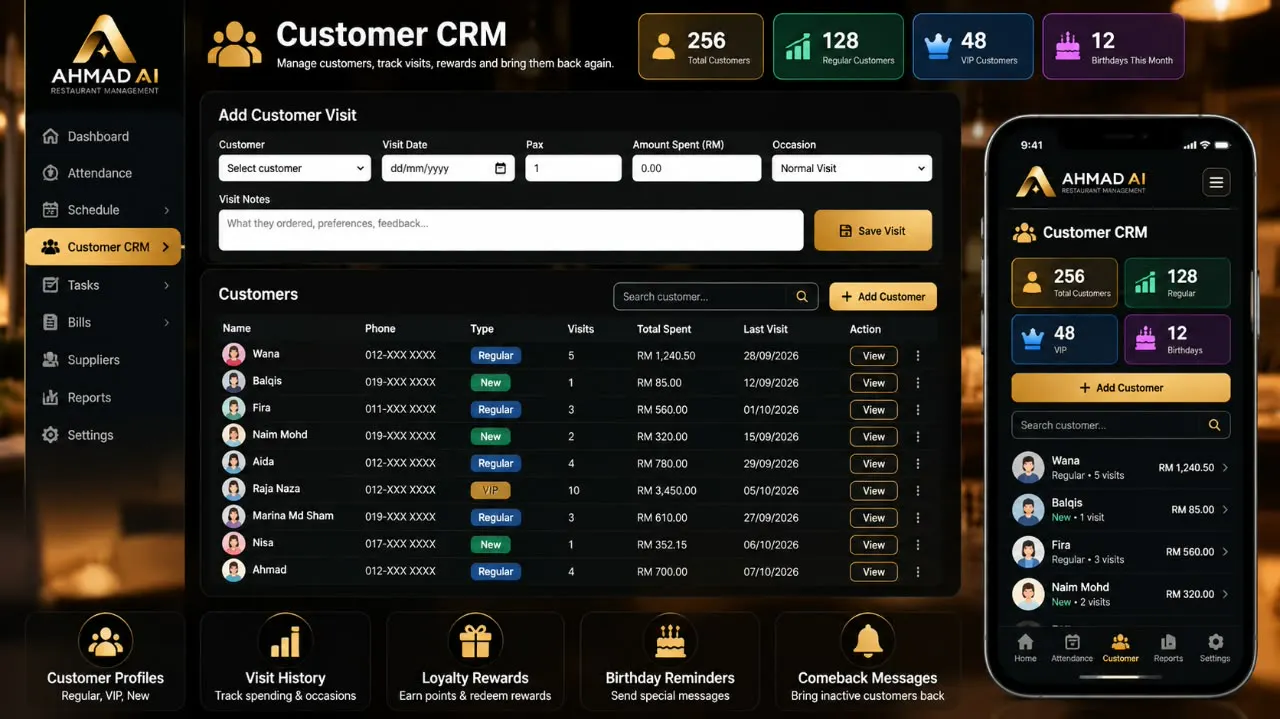Click the Customer Profiles people icon
The height and width of the screenshot is (719, 1280).
tap(105, 642)
